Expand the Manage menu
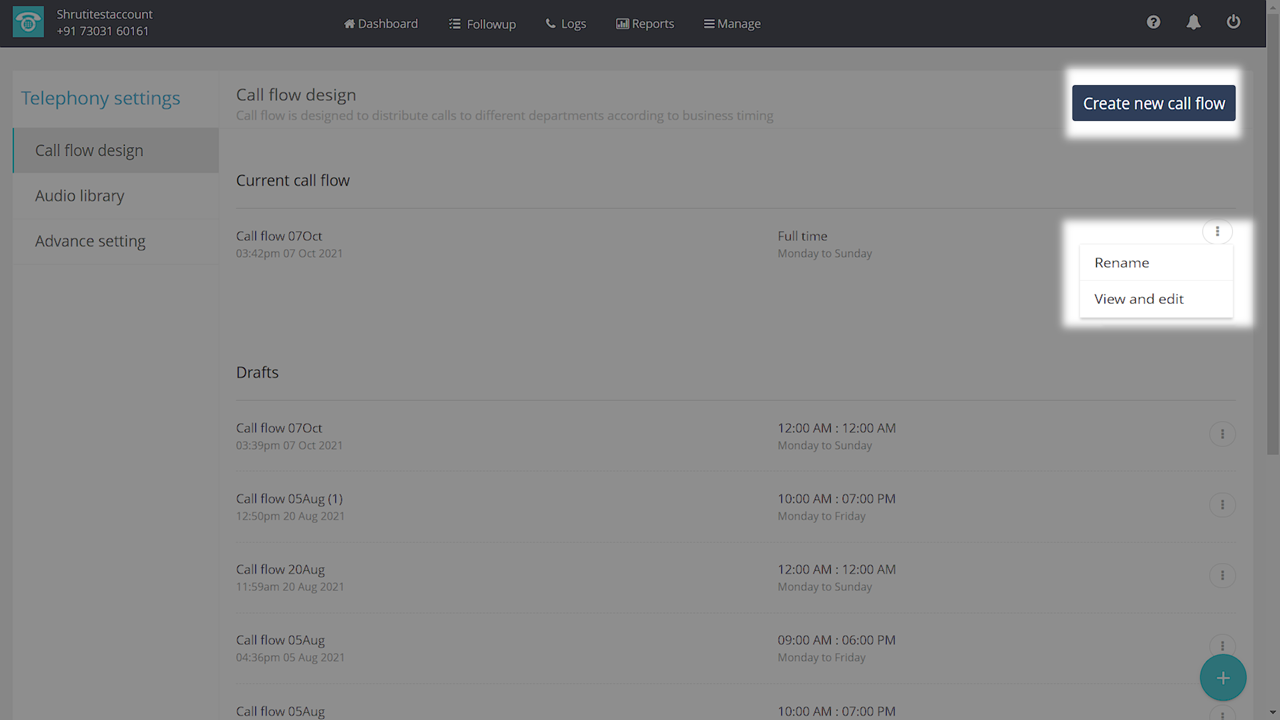Screen dimensions: 1280x720 click(x=732, y=23)
